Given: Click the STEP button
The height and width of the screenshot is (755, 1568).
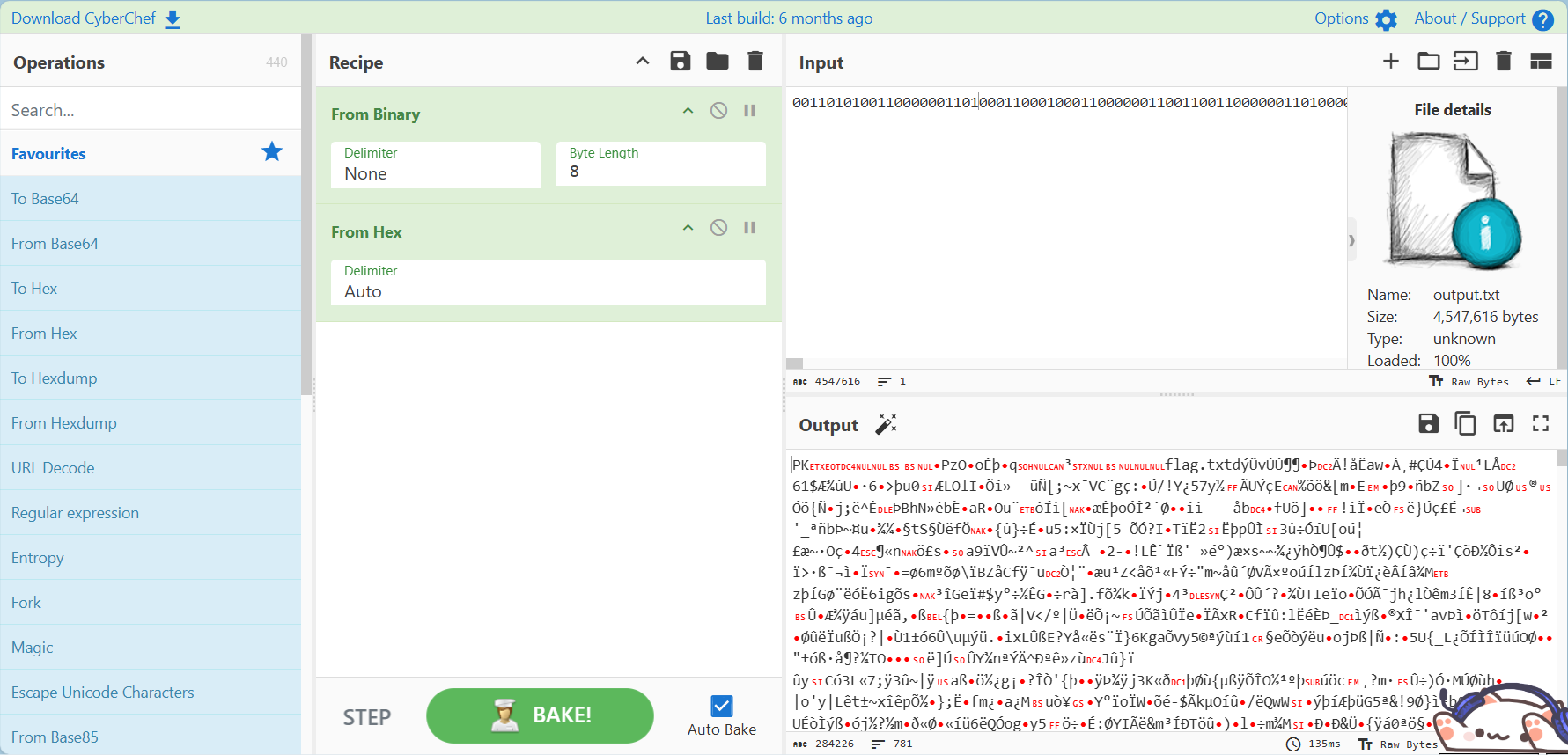Looking at the screenshot, I should tap(367, 717).
